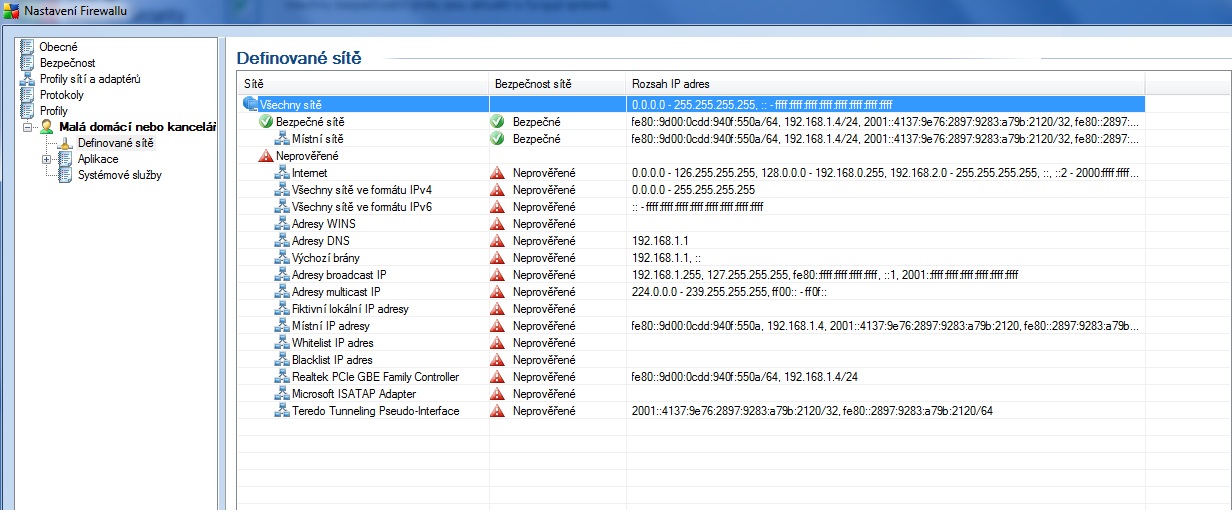Select the Definované sítě tree item

tap(116, 143)
